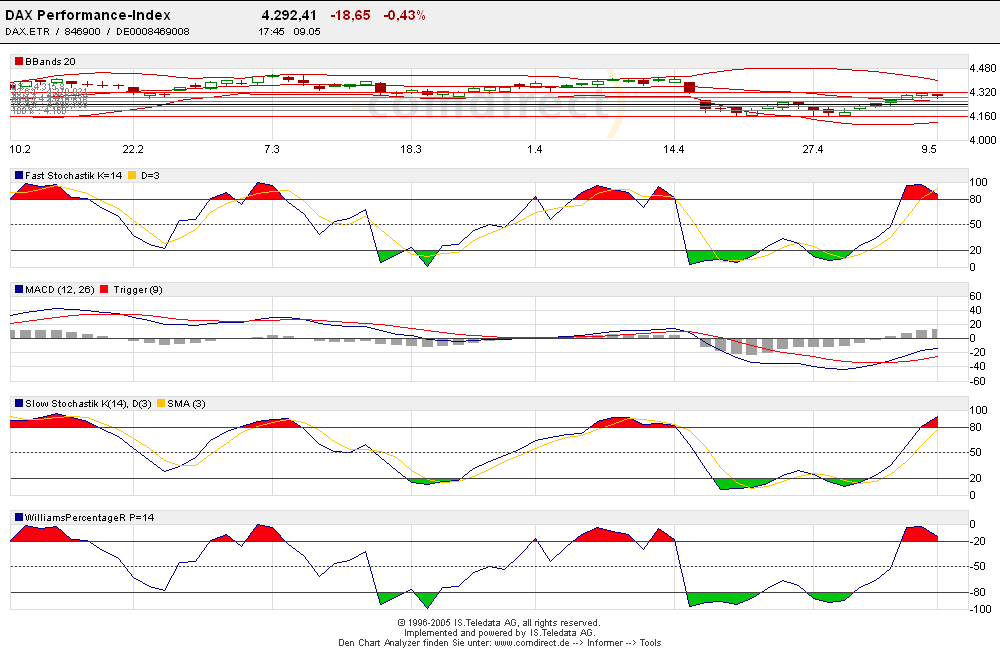Select the DAX Performance-Index title
Screen dimensions: 1000x648
[88, 15]
